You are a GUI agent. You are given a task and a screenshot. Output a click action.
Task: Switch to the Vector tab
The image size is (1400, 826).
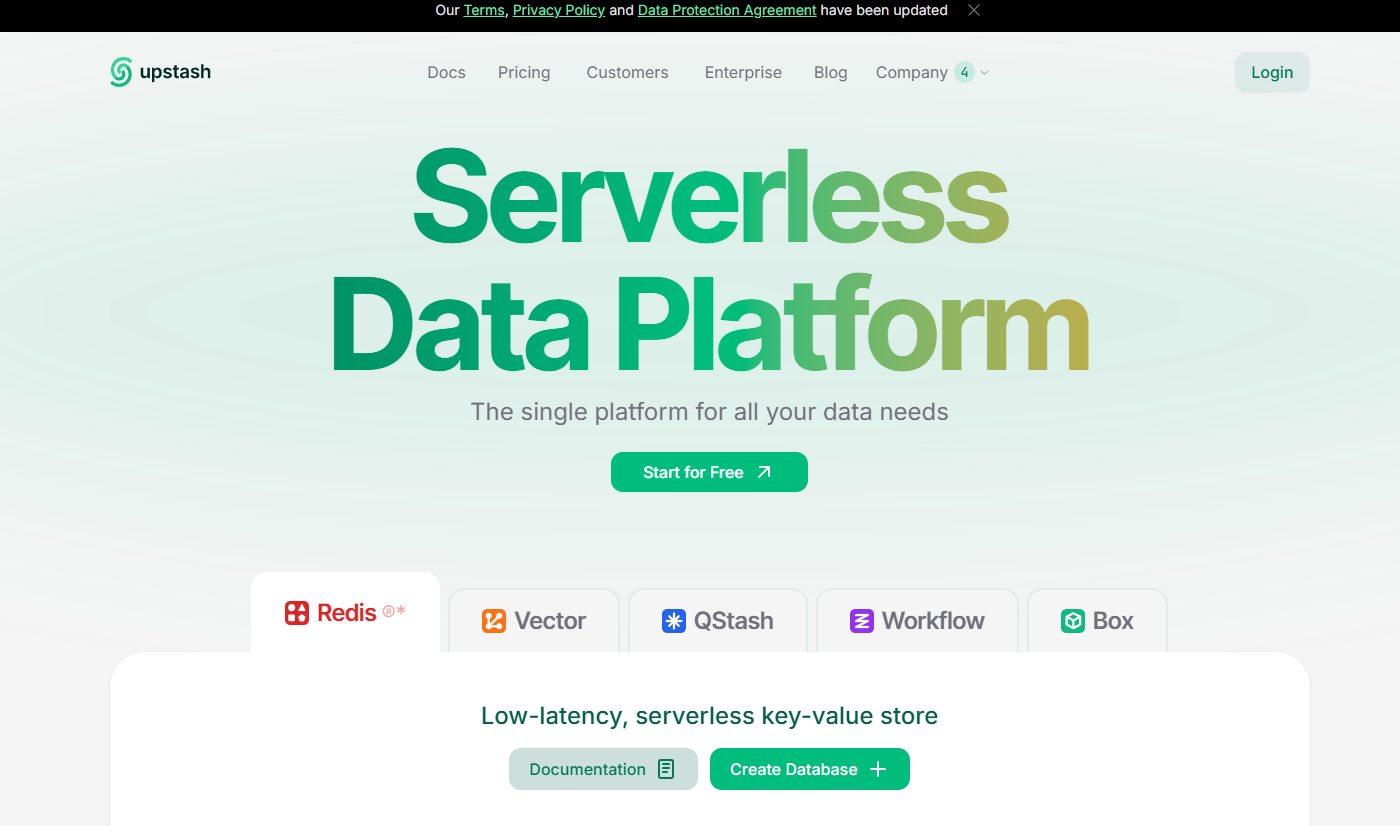point(534,620)
